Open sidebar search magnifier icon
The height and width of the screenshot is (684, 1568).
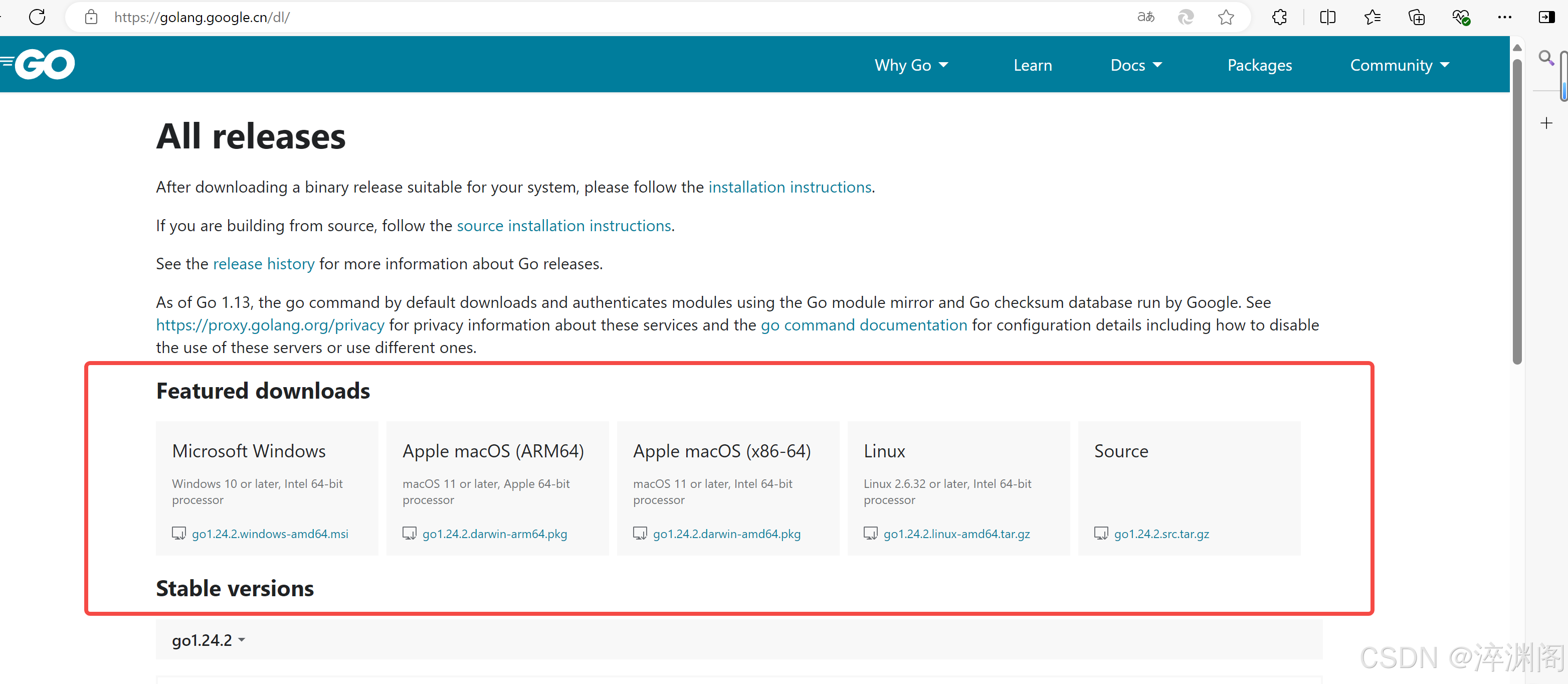[x=1545, y=58]
